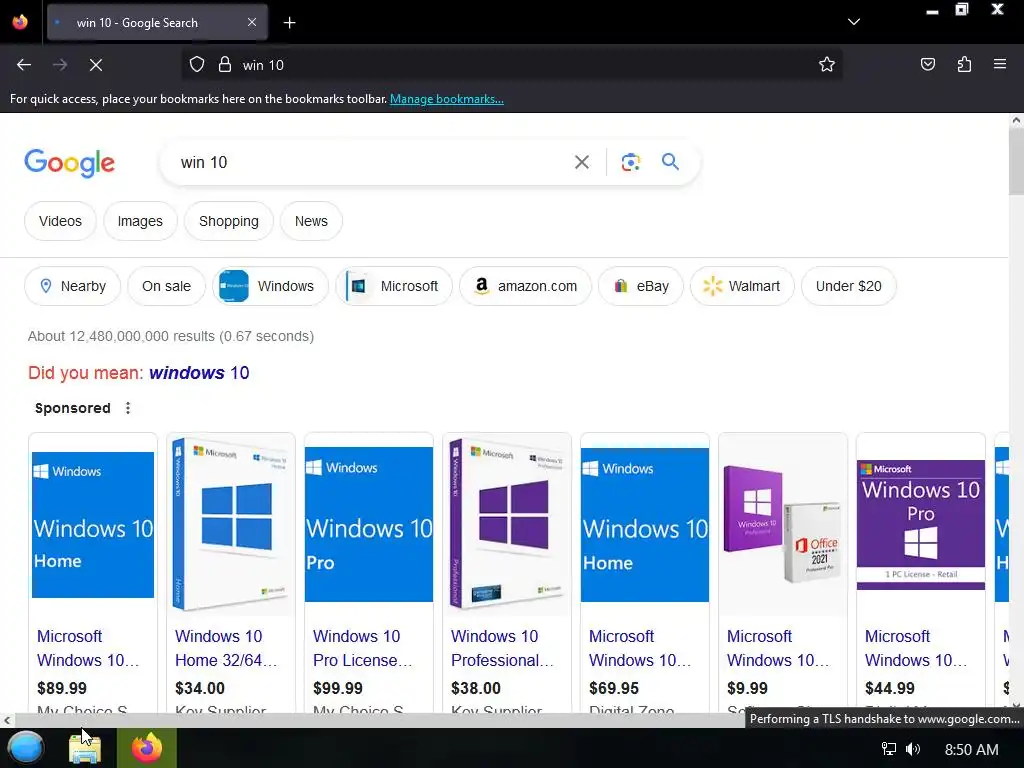Open the $44.99 Windows 10 Pro image
1024x768 pixels.
point(920,524)
